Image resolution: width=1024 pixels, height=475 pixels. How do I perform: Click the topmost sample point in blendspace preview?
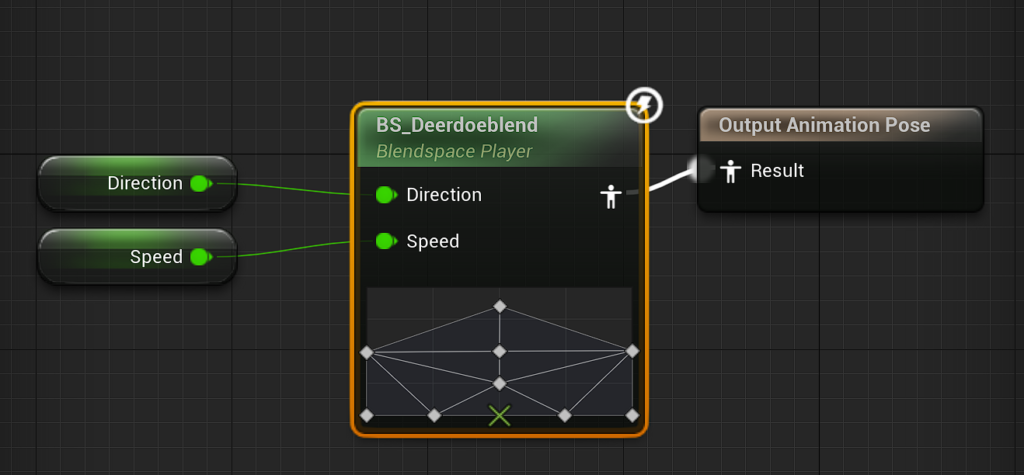[500, 306]
